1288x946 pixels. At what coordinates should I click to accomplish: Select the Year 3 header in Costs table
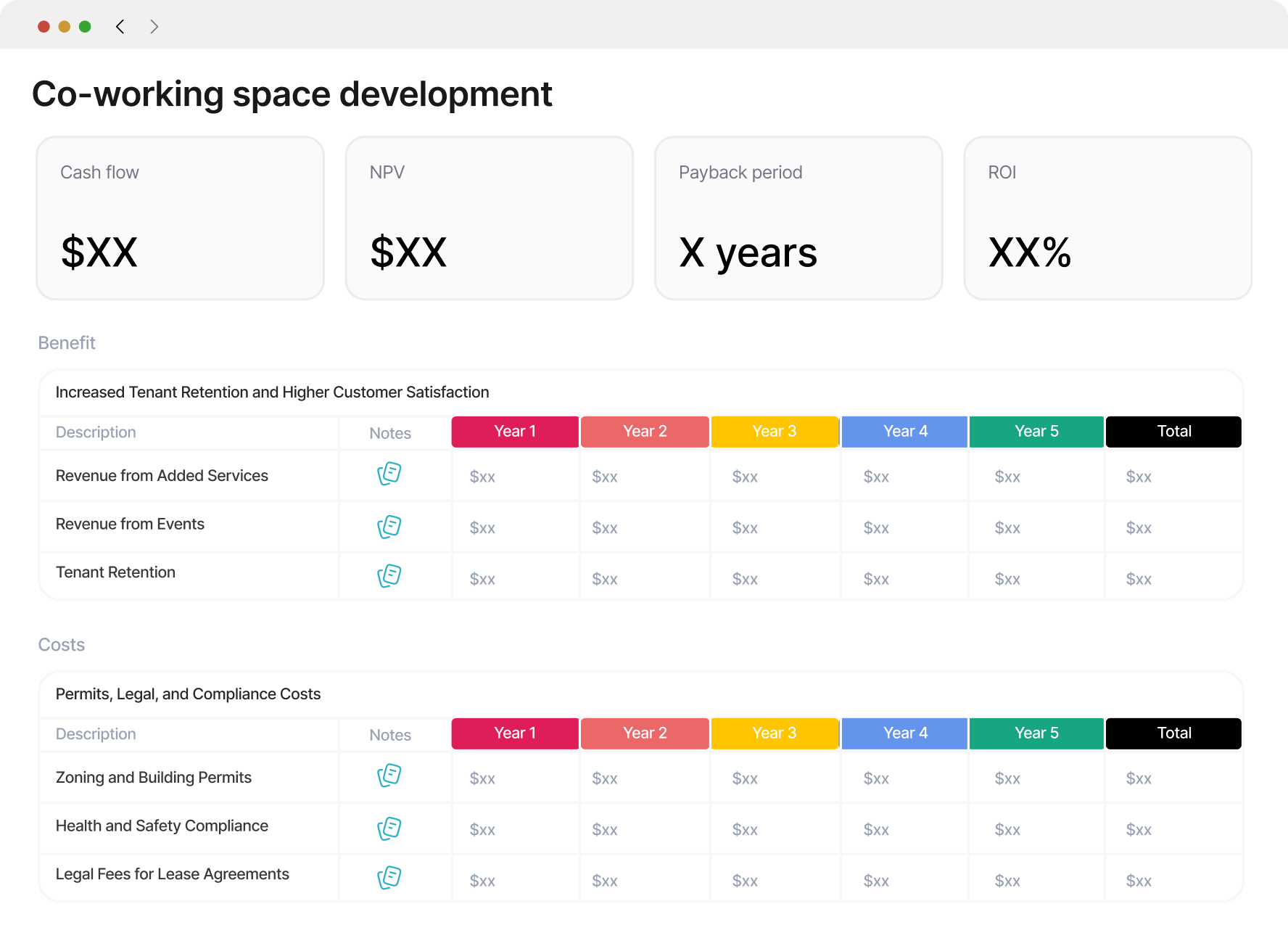[x=775, y=733]
